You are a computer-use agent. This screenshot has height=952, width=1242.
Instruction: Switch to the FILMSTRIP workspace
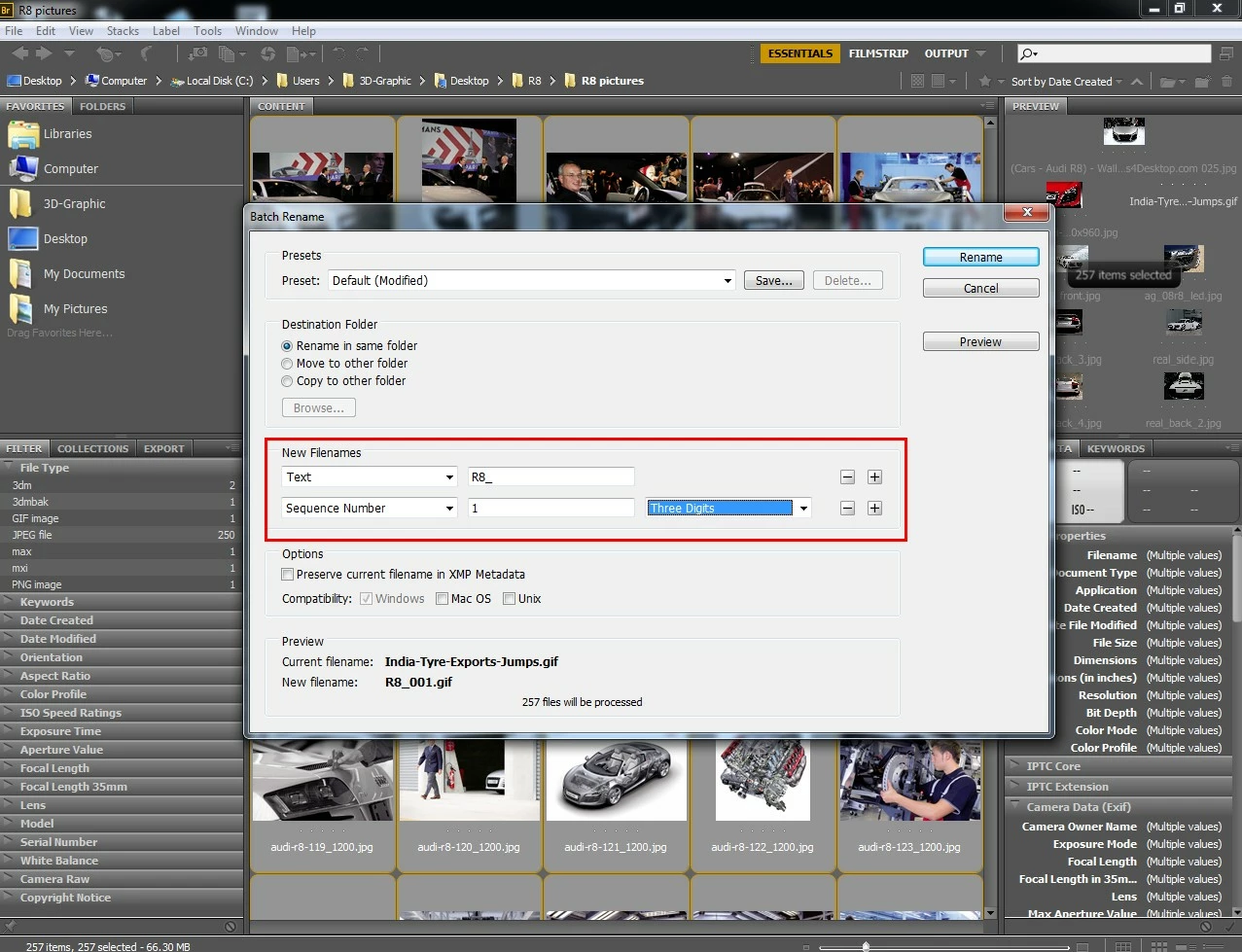[878, 53]
